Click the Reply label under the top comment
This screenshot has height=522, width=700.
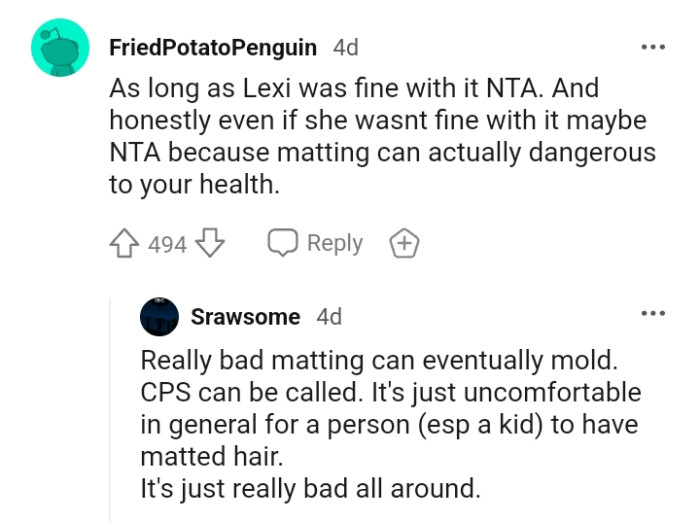pos(334,244)
